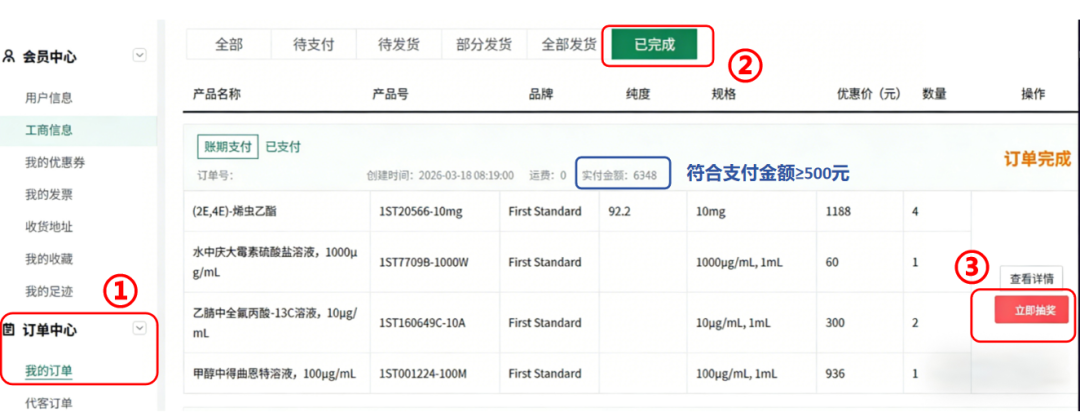Select the 已完成 tab
The image size is (1080, 412).
[x=654, y=45]
